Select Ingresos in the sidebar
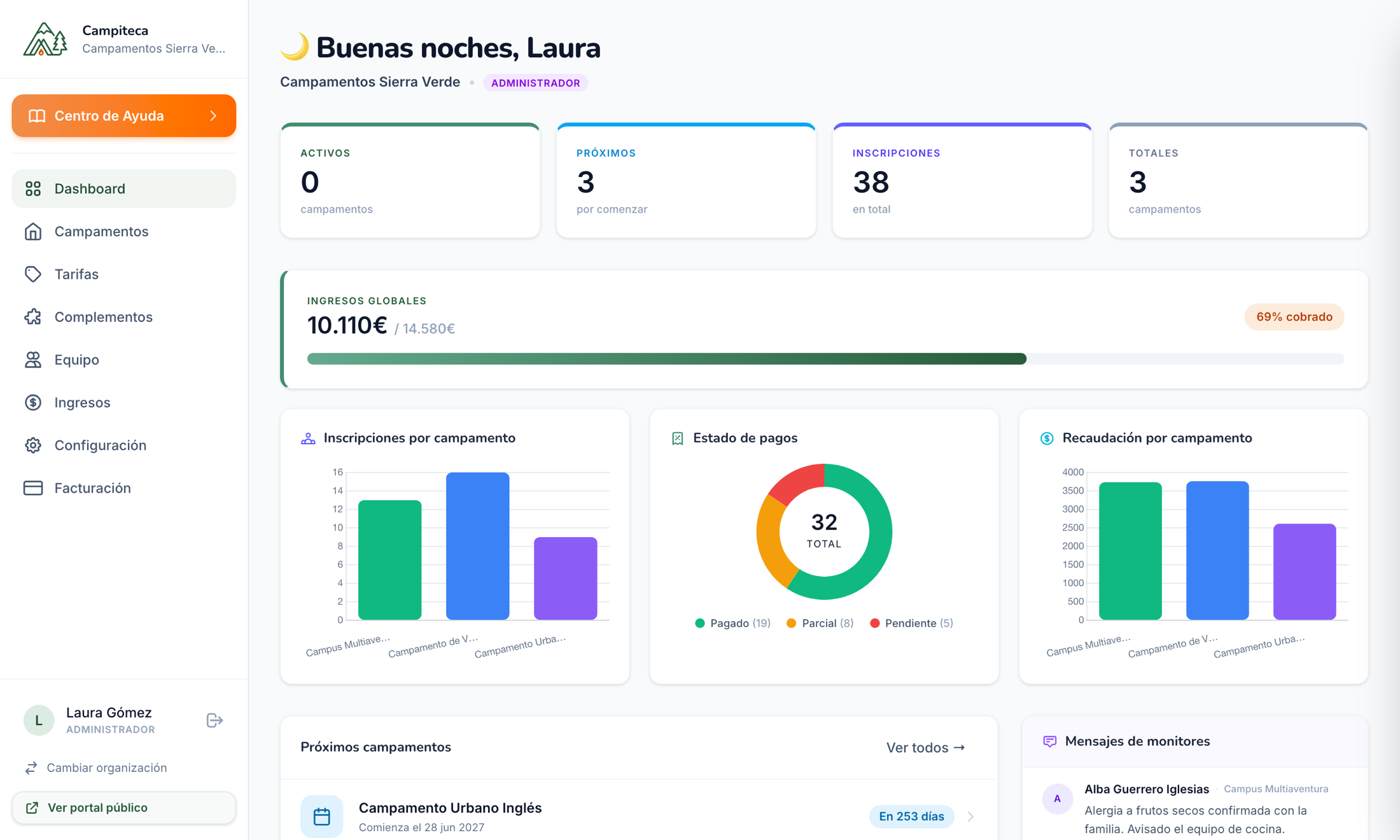 [x=124, y=402]
